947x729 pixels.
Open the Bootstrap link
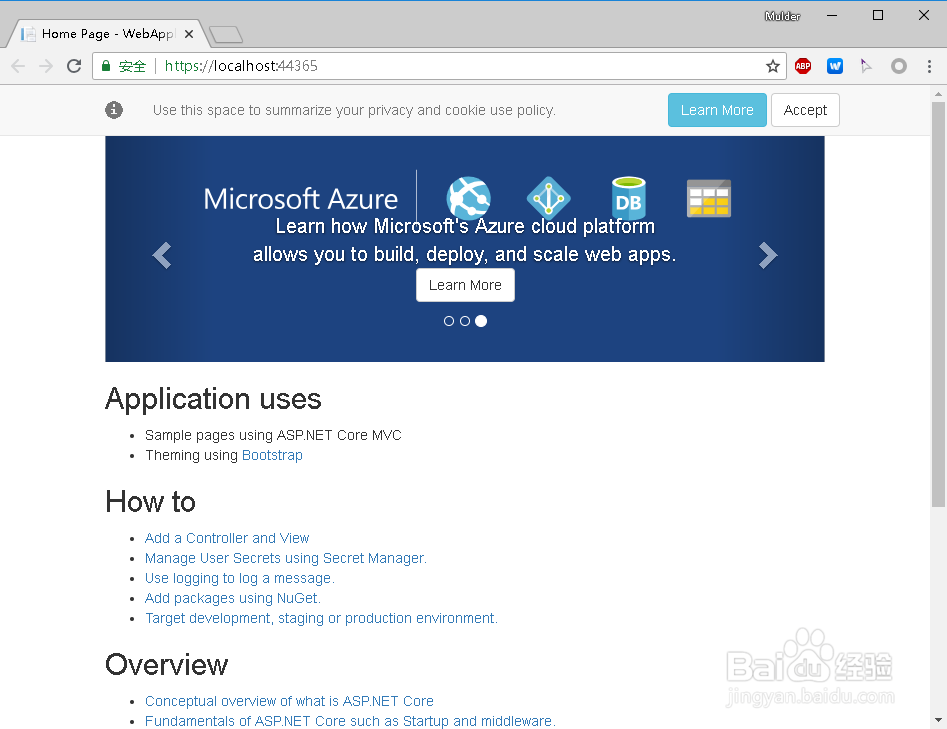pyautogui.click(x=271, y=455)
